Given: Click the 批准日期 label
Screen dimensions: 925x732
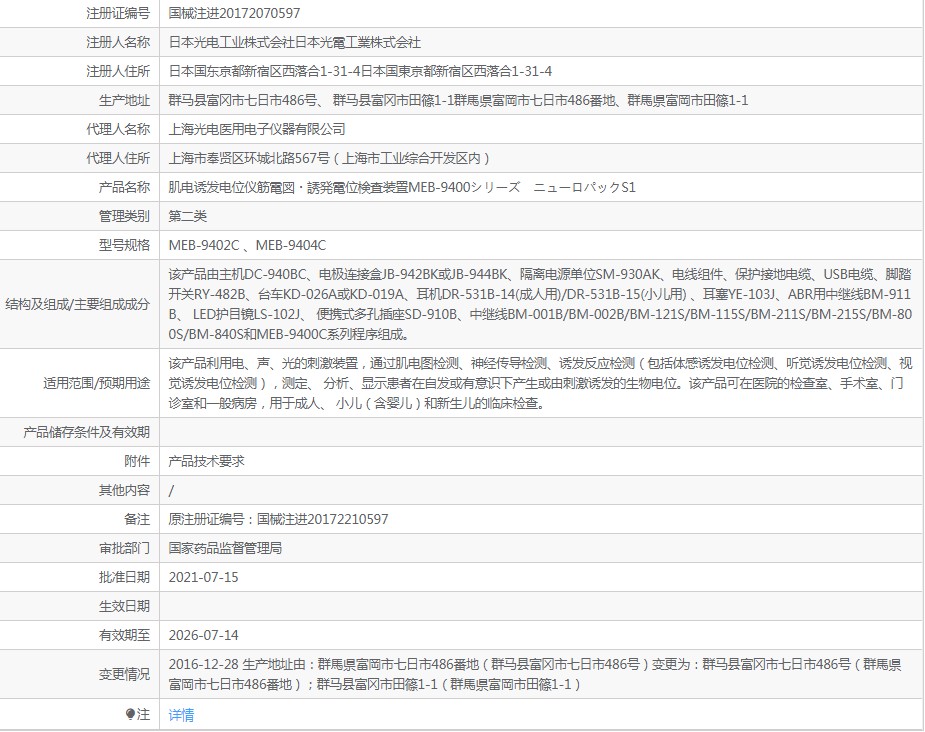Looking at the screenshot, I should pos(124,577).
